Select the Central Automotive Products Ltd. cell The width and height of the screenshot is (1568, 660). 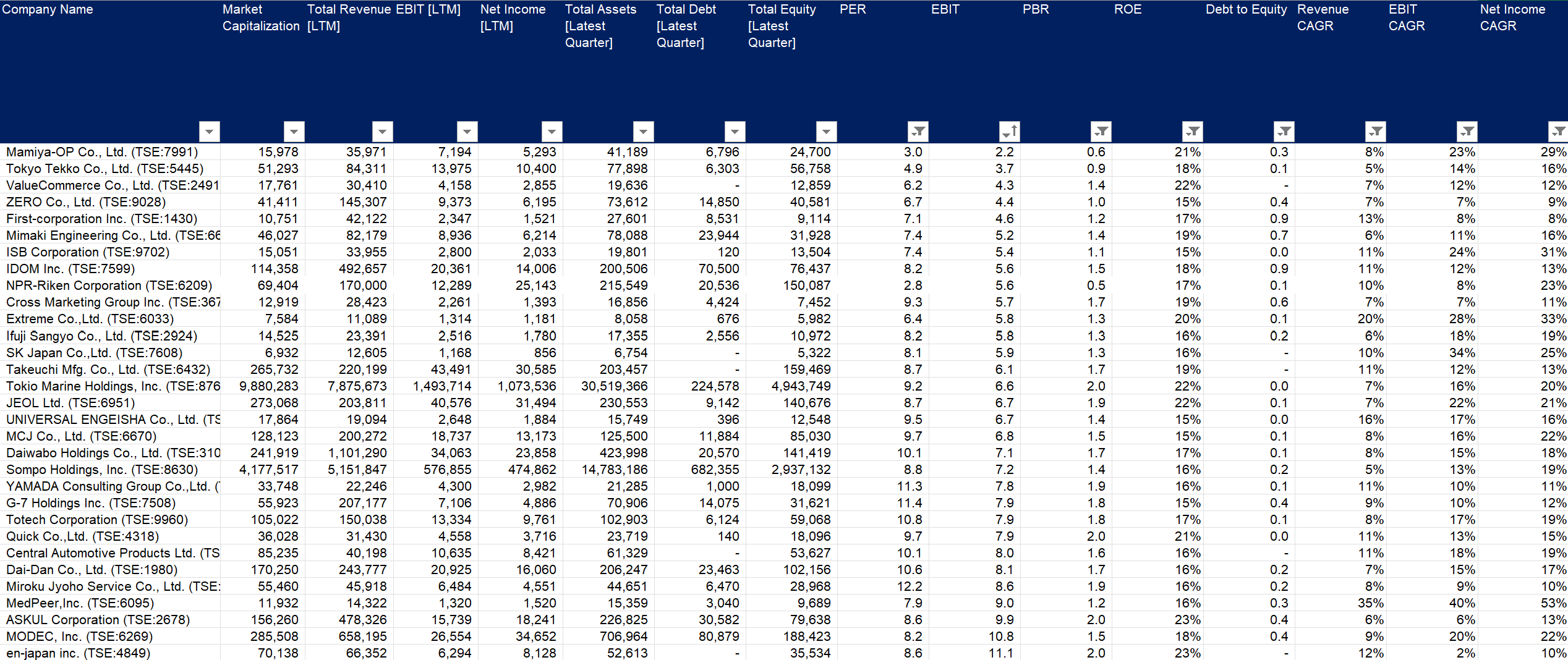tap(111, 553)
